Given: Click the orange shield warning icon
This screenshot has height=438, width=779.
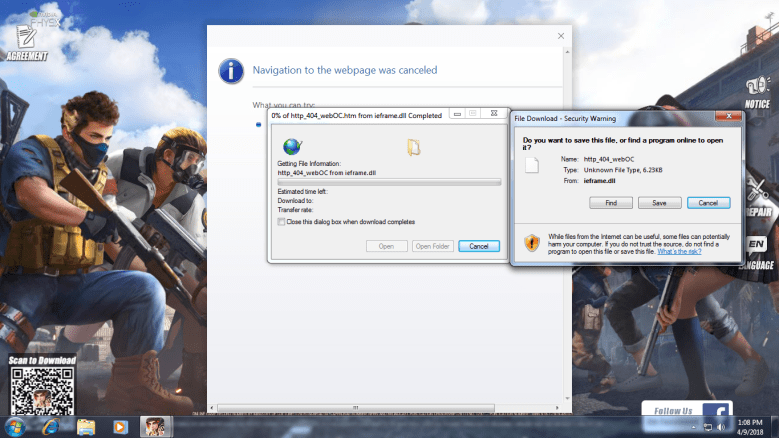Looking at the screenshot, I should click(x=532, y=243).
